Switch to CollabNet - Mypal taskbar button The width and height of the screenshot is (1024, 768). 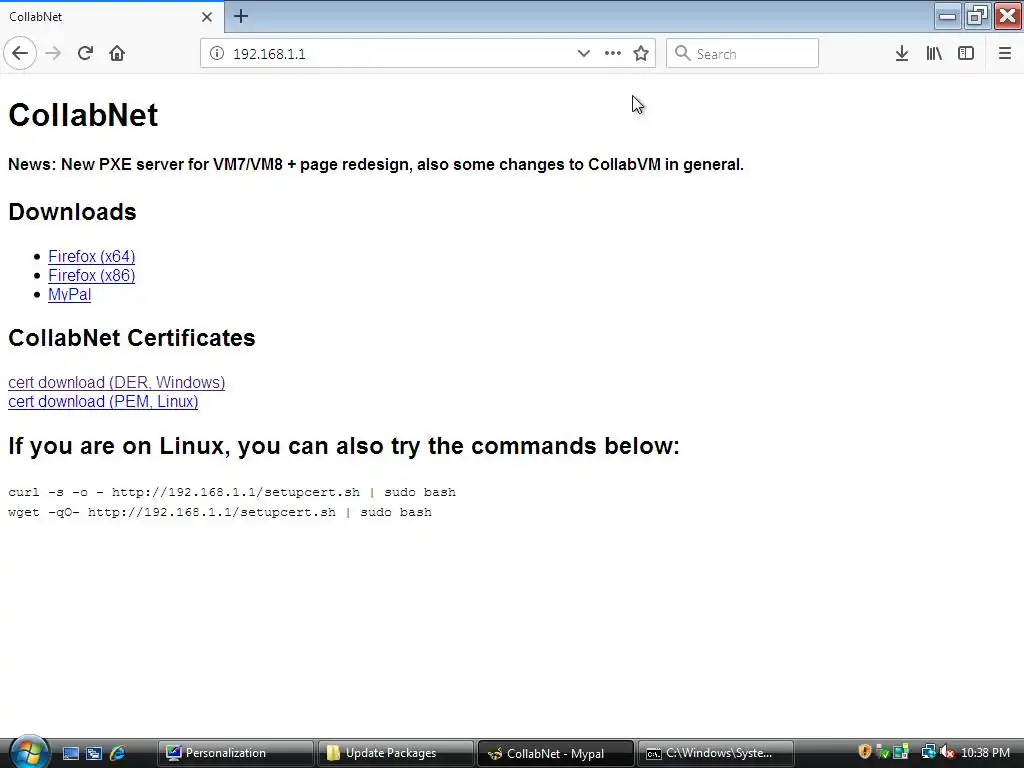[x=556, y=753]
